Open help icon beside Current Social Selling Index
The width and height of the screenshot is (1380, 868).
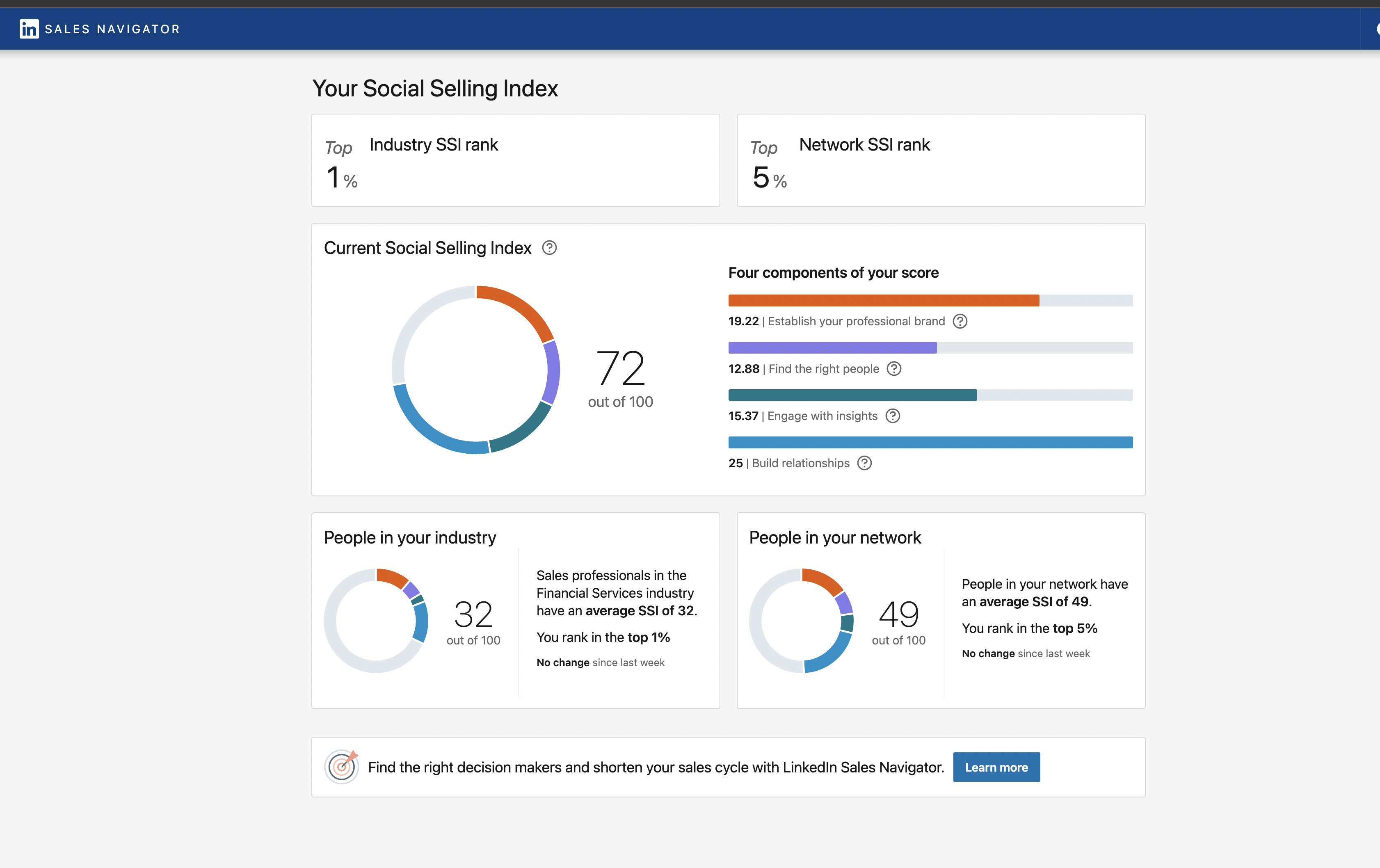tap(549, 247)
